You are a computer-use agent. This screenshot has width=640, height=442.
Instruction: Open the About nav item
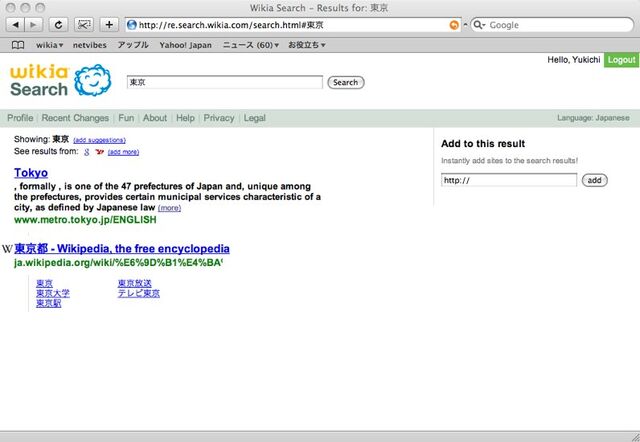coord(155,118)
